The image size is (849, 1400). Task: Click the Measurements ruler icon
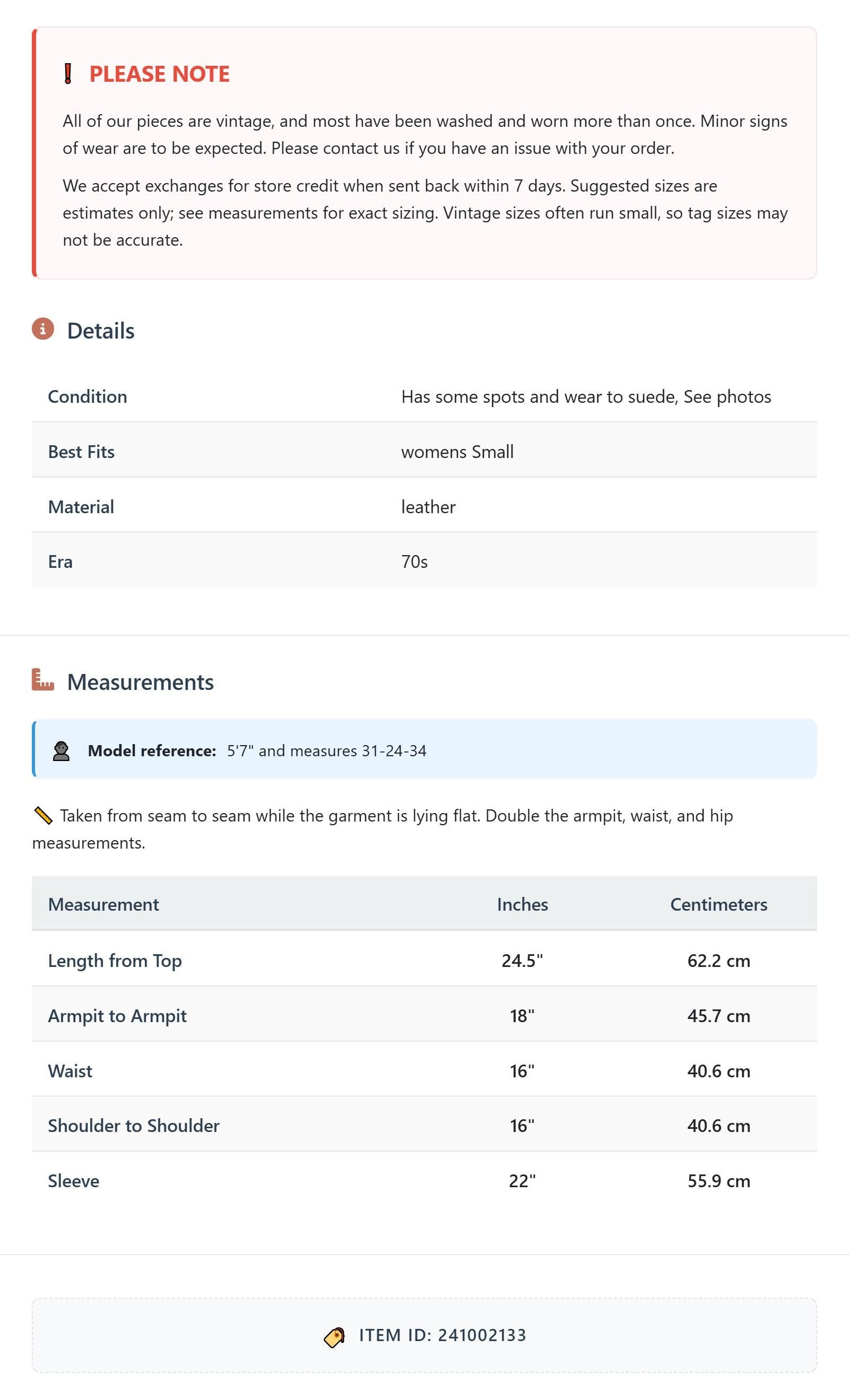[x=42, y=679]
